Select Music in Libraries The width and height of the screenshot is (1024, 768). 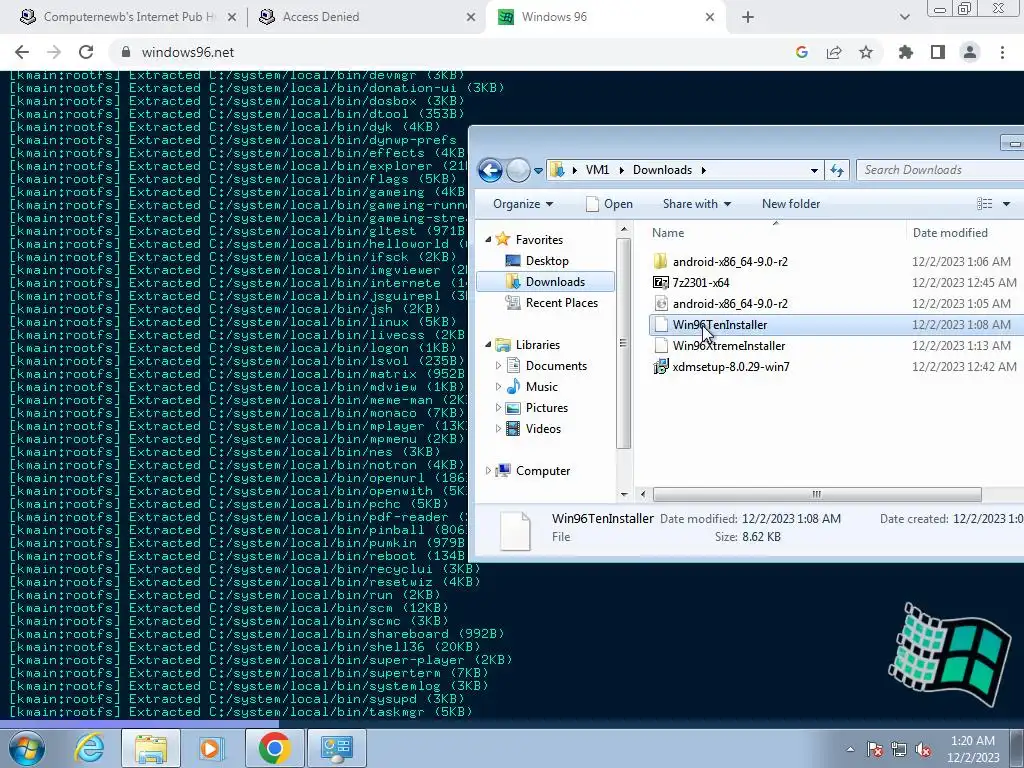point(541,387)
